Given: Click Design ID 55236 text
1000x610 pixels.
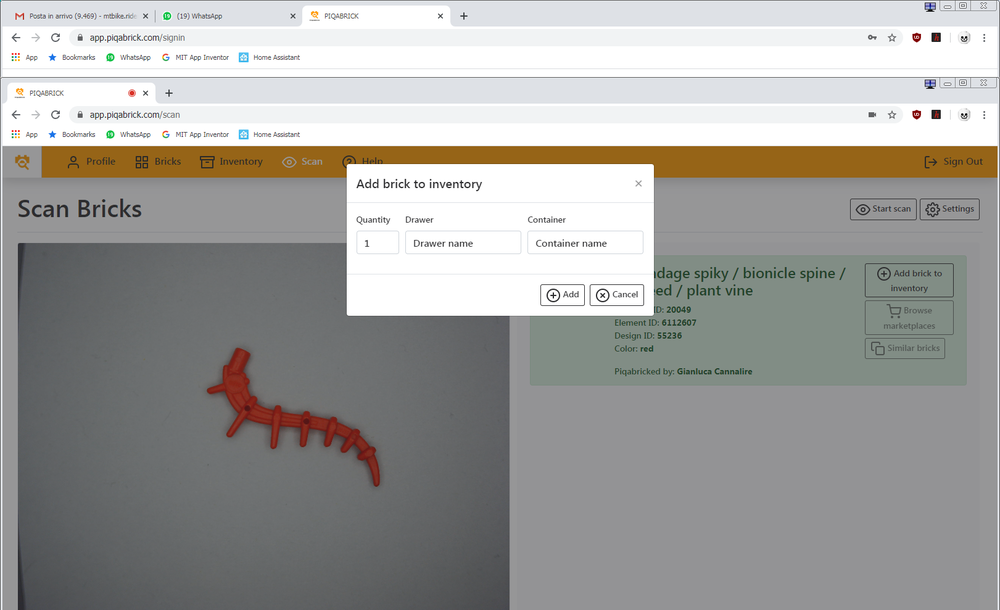Looking at the screenshot, I should (x=648, y=336).
